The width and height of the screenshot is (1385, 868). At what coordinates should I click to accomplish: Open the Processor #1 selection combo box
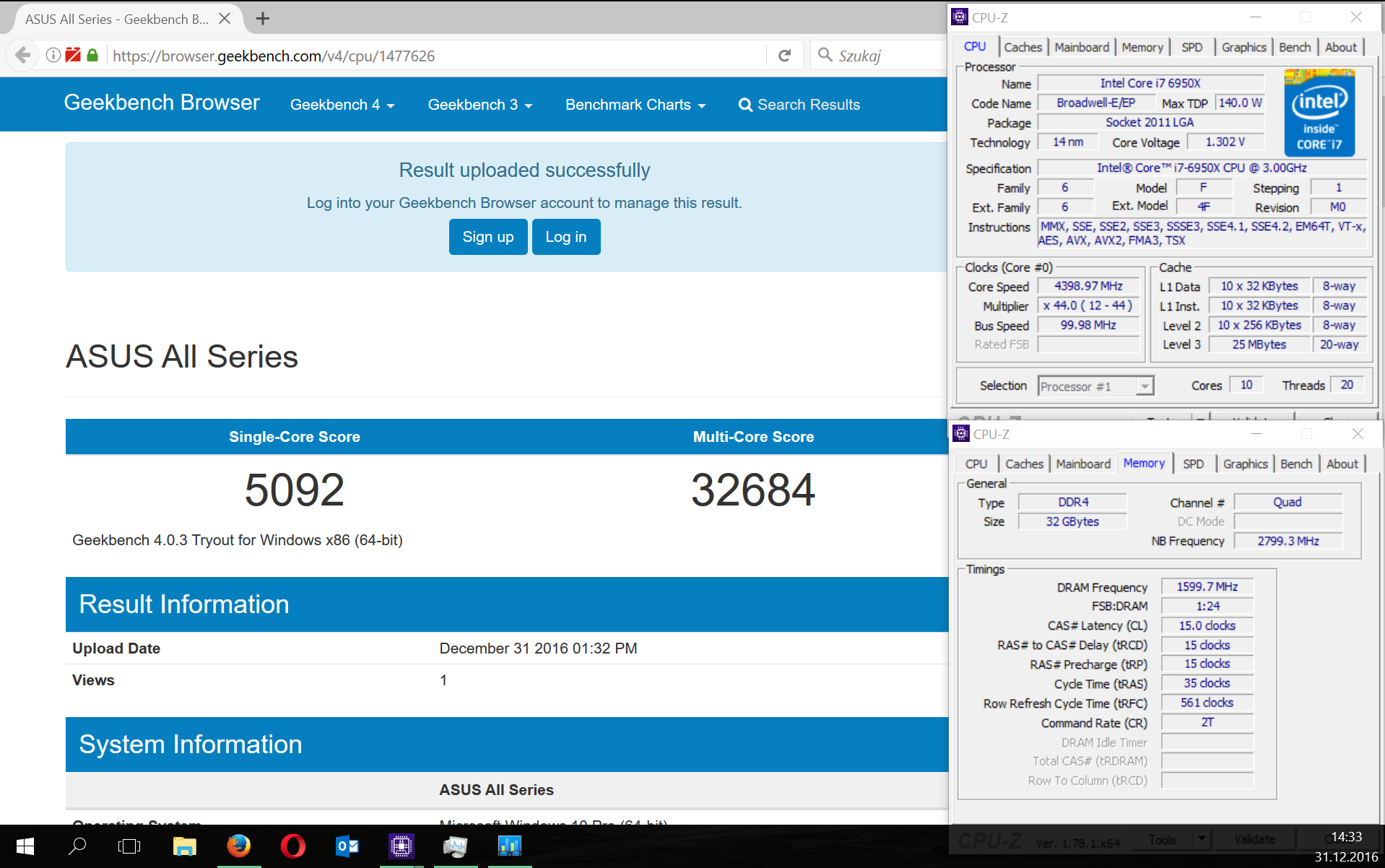point(1095,386)
